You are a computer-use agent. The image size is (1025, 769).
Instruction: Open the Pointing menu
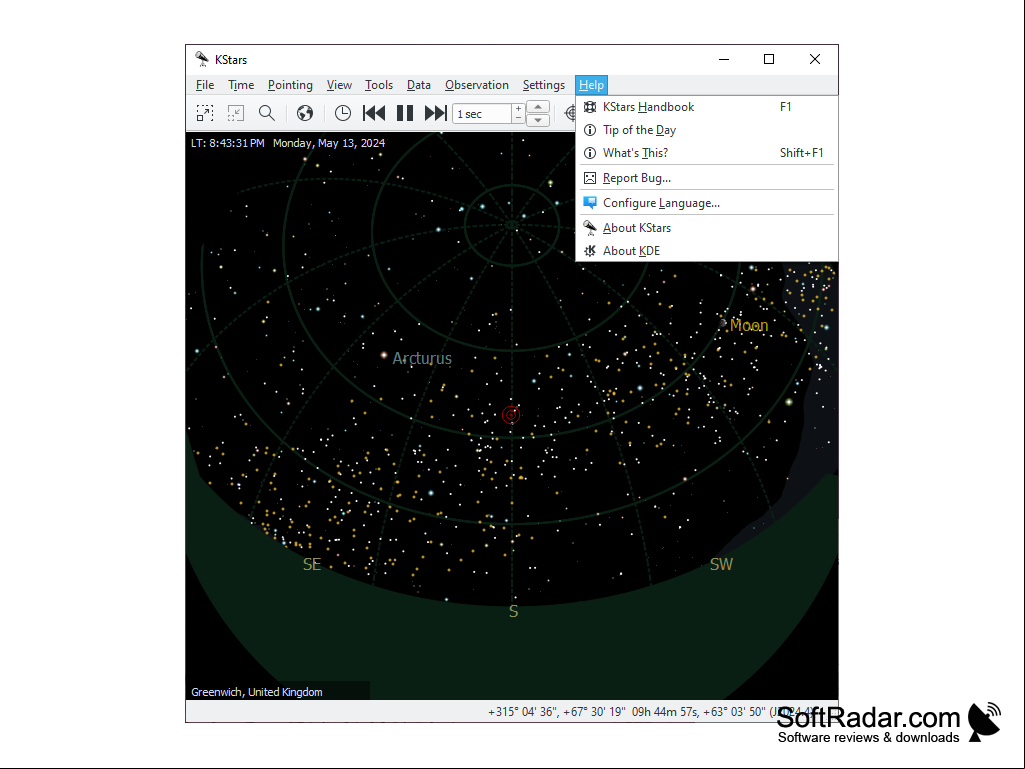(x=290, y=85)
